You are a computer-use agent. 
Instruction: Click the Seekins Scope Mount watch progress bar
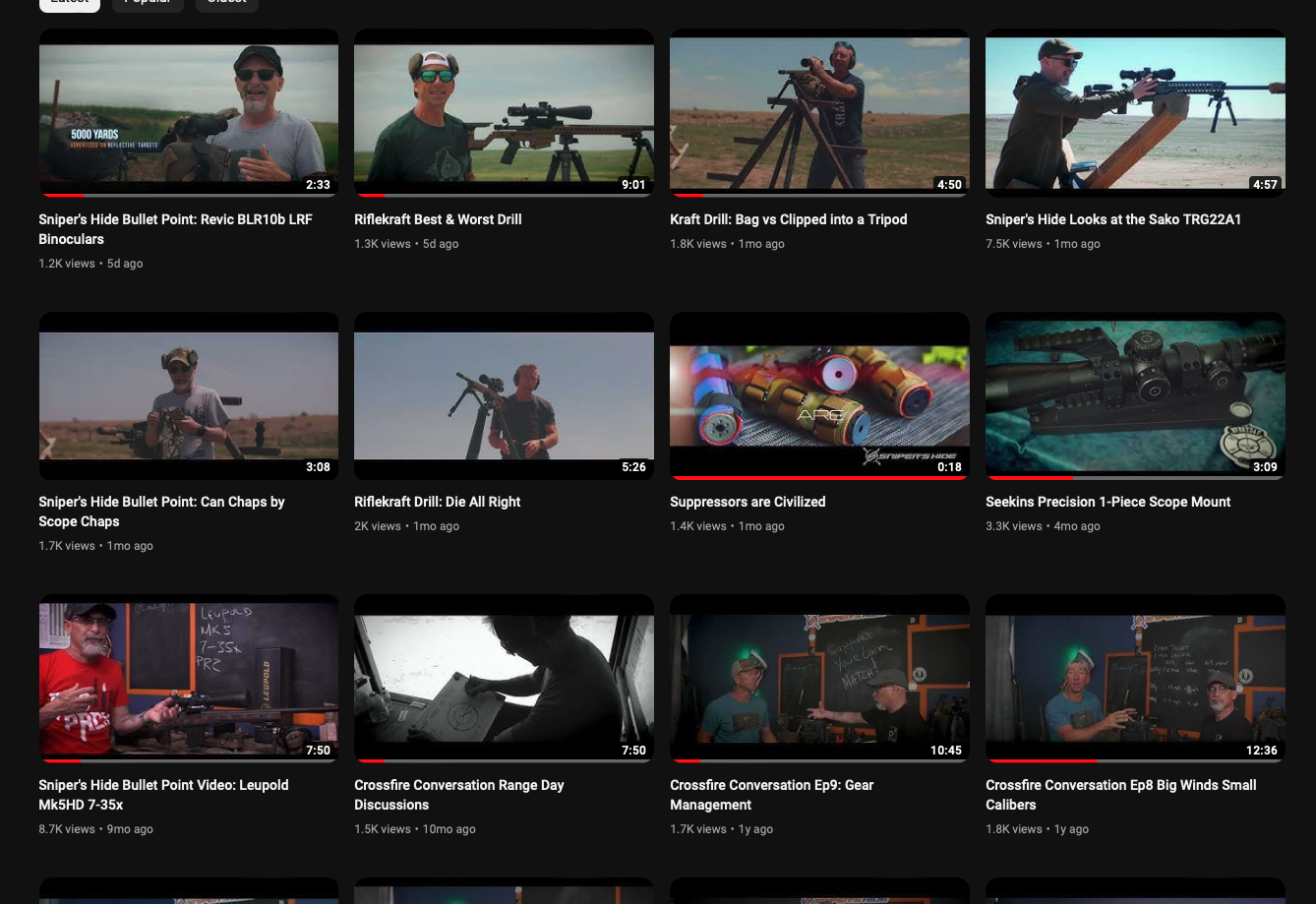point(1135,478)
